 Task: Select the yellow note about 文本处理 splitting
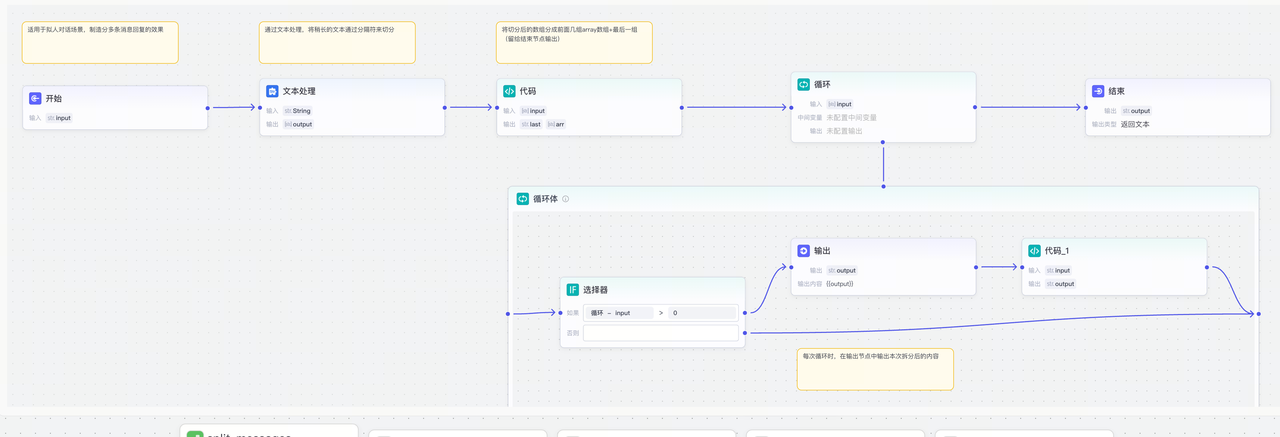336,43
